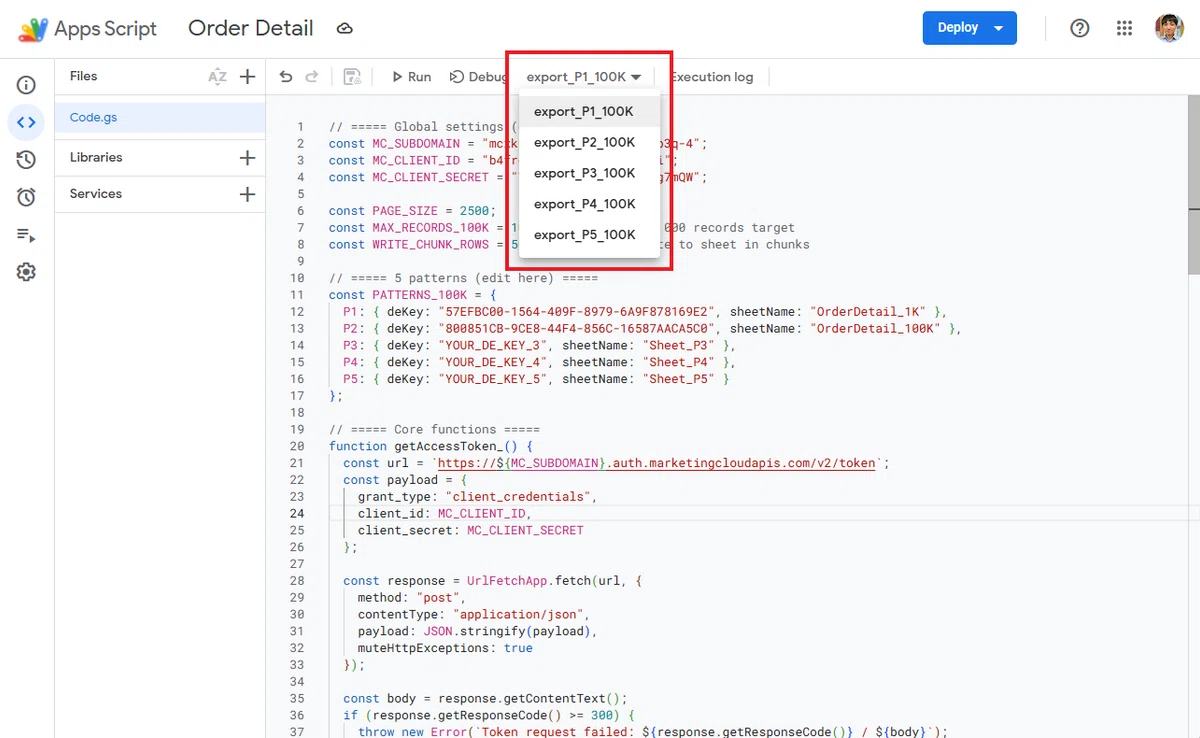Screen dimensions: 1200x738
Task: Go to Apps Script home logo
Action: 88,29
